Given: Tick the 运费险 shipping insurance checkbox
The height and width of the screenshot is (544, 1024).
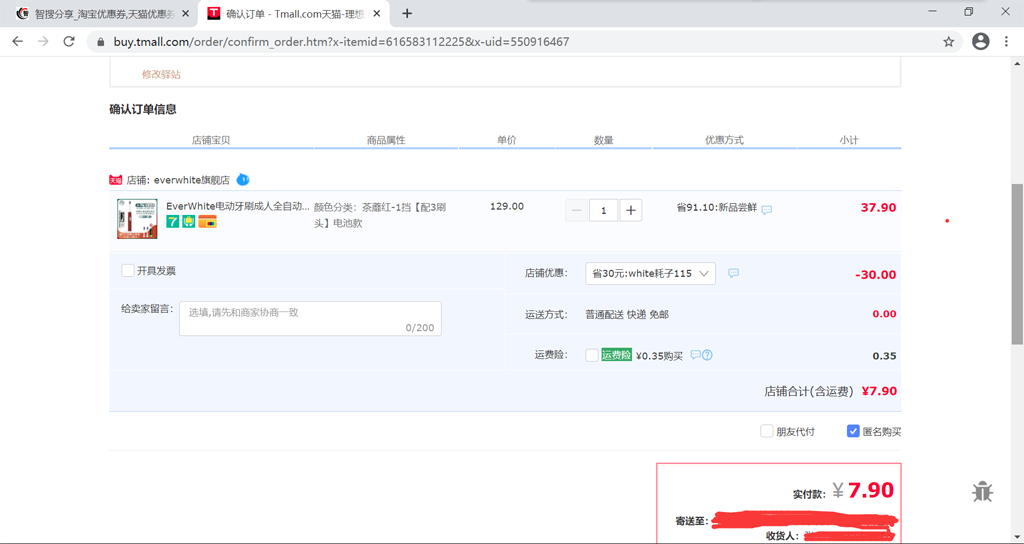Looking at the screenshot, I should click(x=592, y=355).
